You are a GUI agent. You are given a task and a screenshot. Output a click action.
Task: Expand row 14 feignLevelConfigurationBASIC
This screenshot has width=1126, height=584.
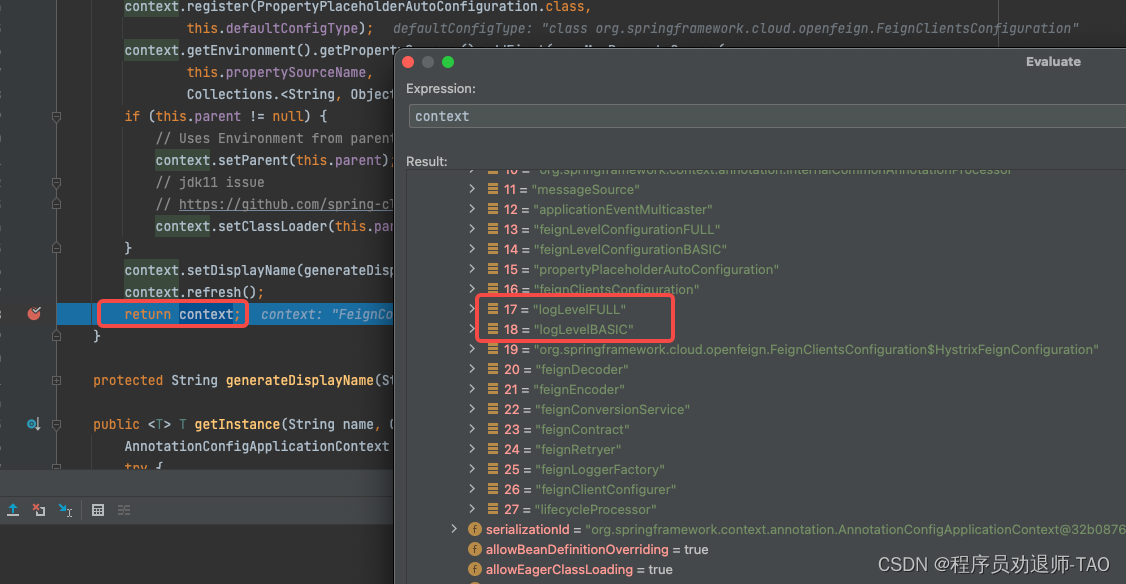click(x=472, y=249)
